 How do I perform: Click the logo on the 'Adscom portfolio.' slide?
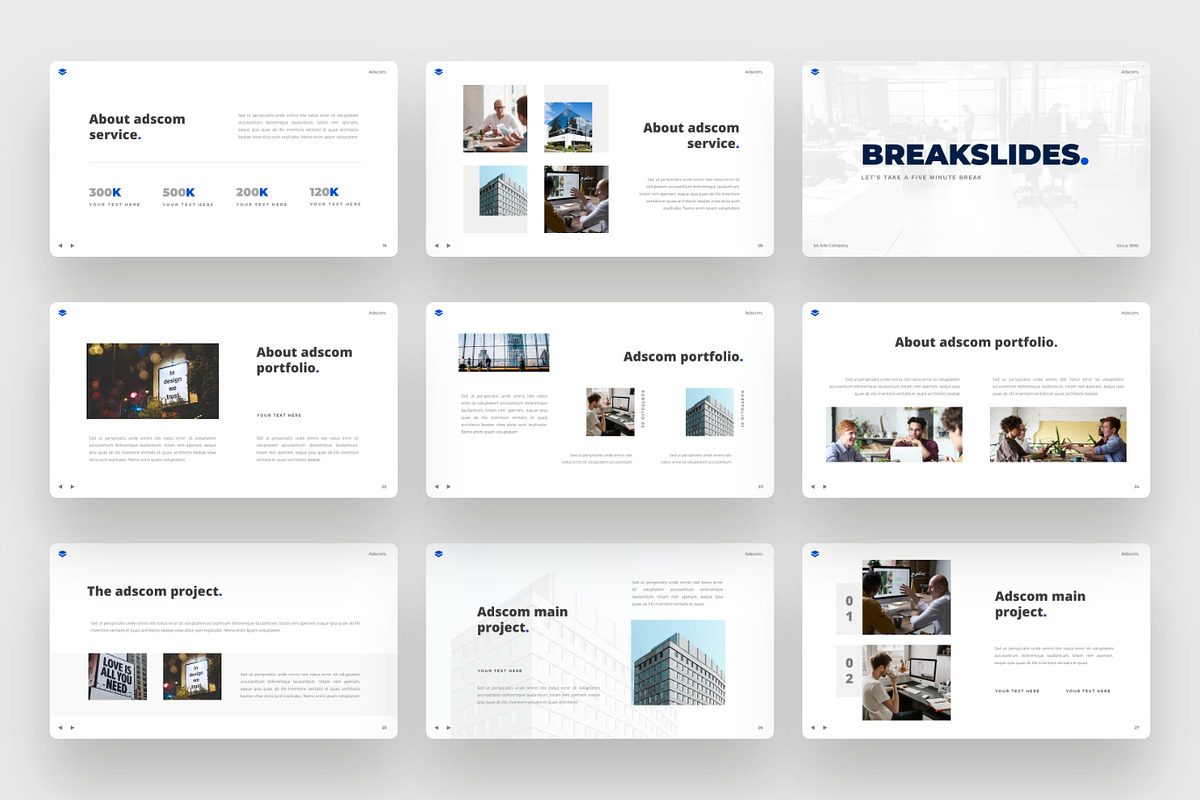[x=438, y=313]
